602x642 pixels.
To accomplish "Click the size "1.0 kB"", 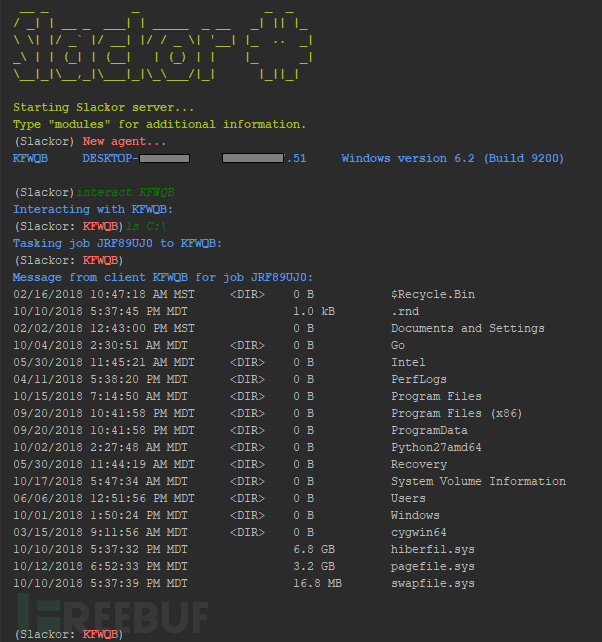I will click(x=314, y=312).
